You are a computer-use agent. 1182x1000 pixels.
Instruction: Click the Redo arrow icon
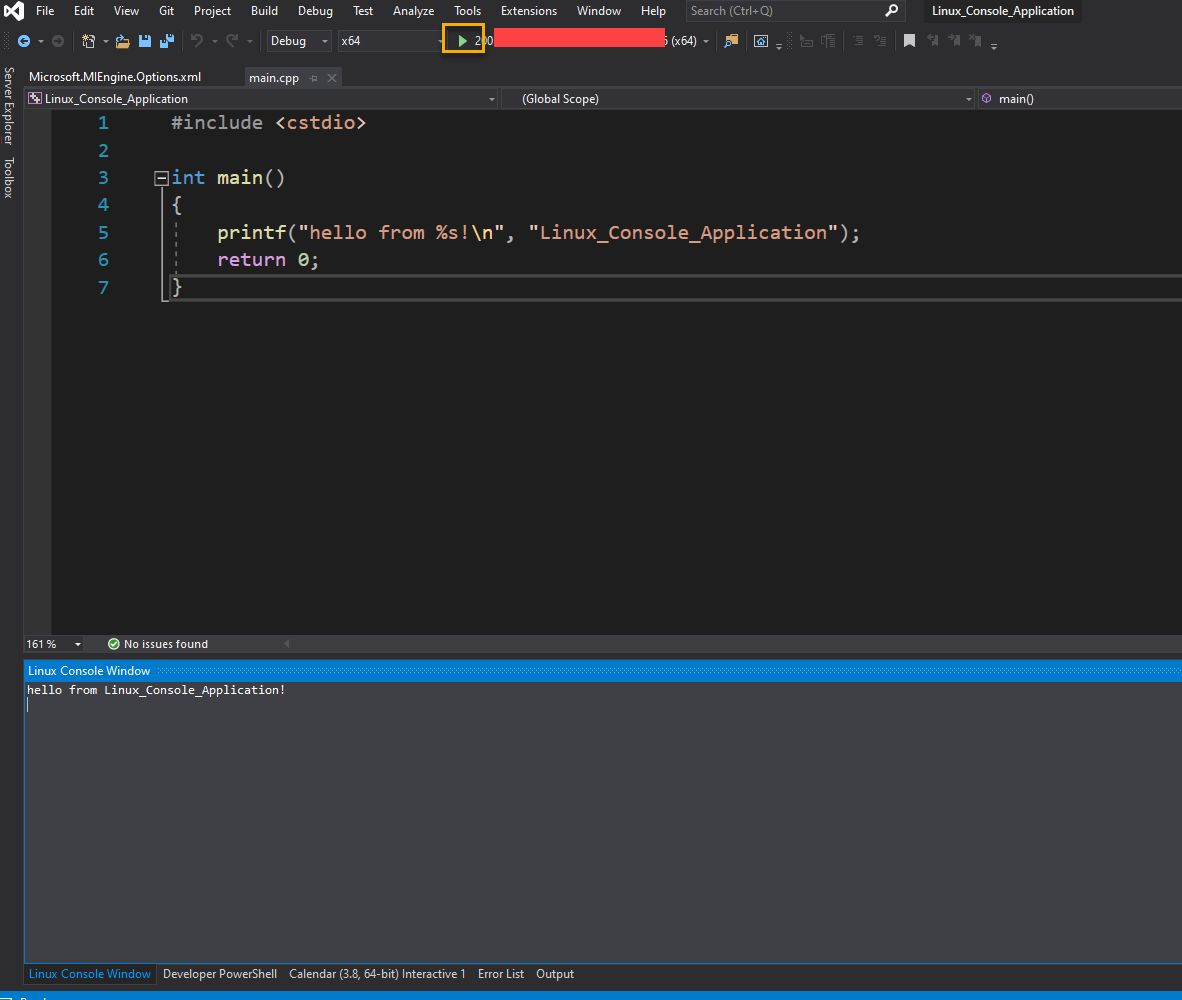(232, 41)
